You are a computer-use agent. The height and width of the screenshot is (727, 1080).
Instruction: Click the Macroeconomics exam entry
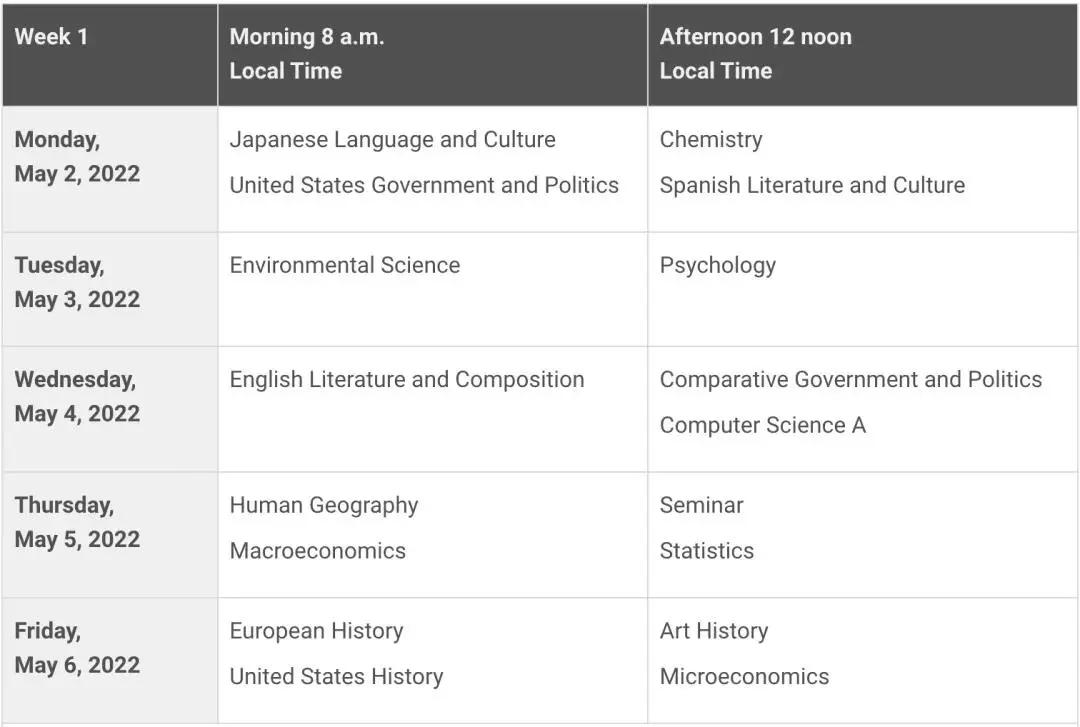point(318,551)
